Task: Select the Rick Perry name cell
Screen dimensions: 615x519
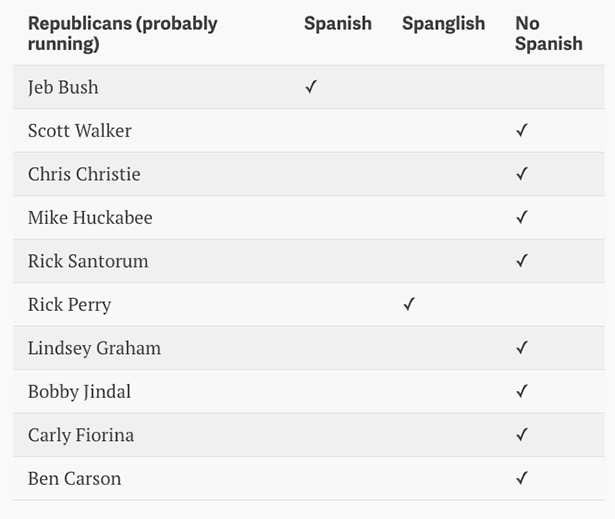Action: (69, 305)
